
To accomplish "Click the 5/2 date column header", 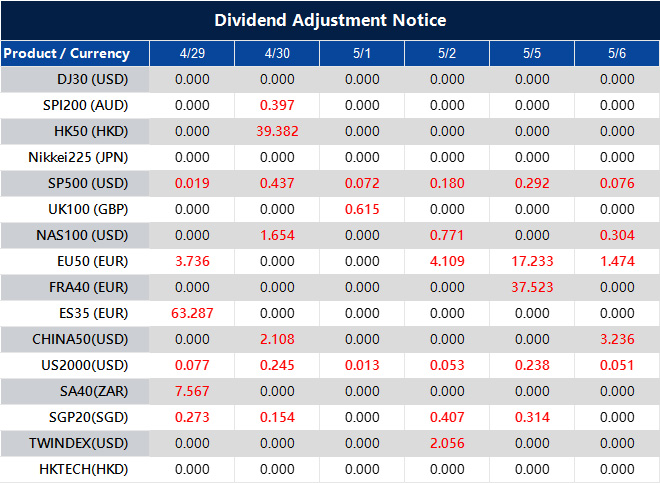I will coord(447,53).
